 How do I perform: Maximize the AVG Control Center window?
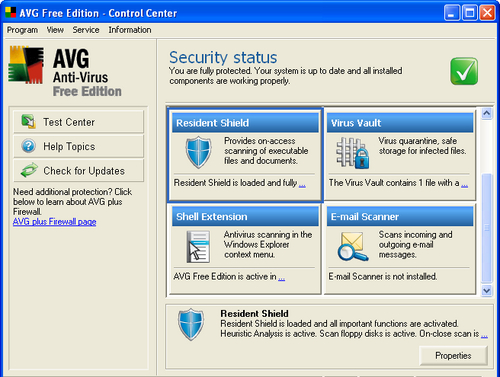(470, 13)
